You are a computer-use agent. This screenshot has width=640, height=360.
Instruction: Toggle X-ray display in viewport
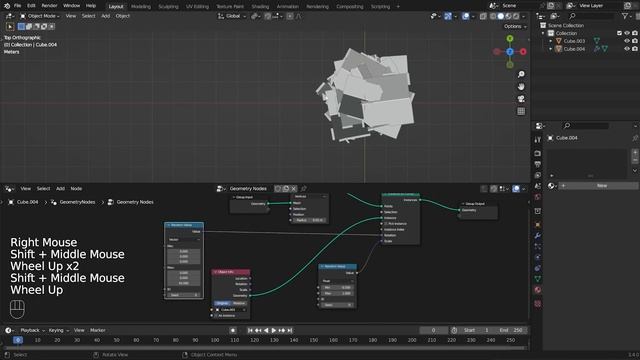[x=483, y=16]
